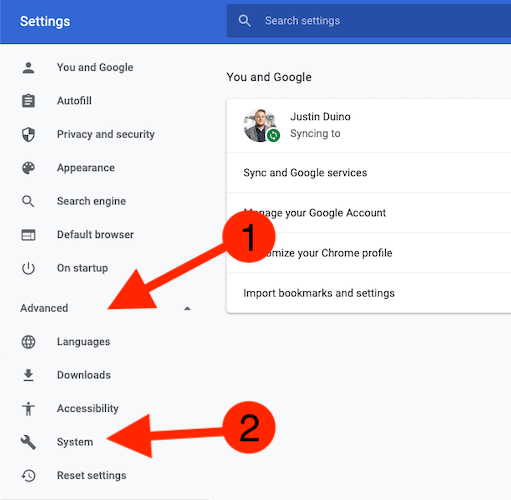Click the browser window icon beside Default browser
Screen dimensions: 511x500
coord(28,235)
